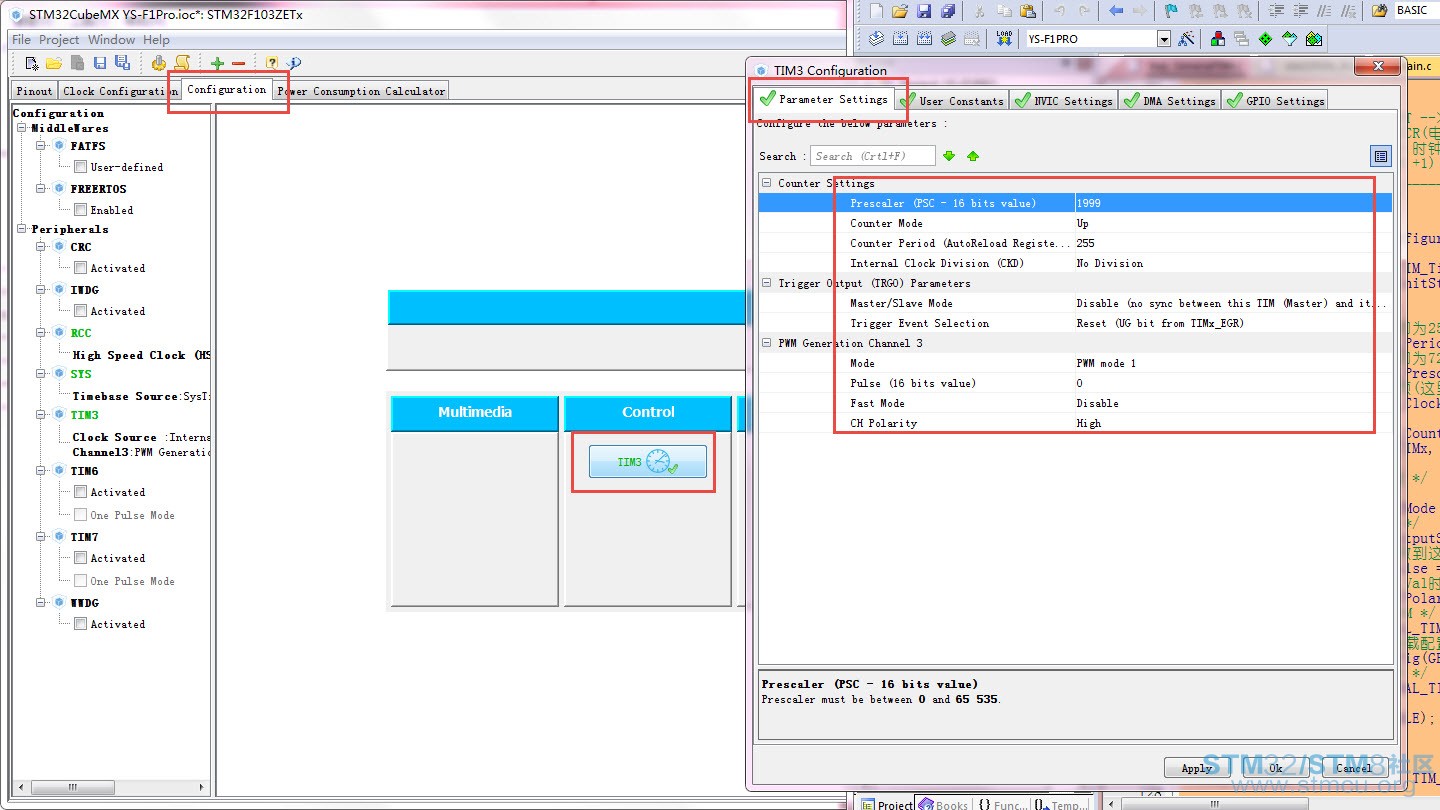Collapse the TIM3 tree node
Viewport: 1440px width, 810px height.
pos(42,415)
